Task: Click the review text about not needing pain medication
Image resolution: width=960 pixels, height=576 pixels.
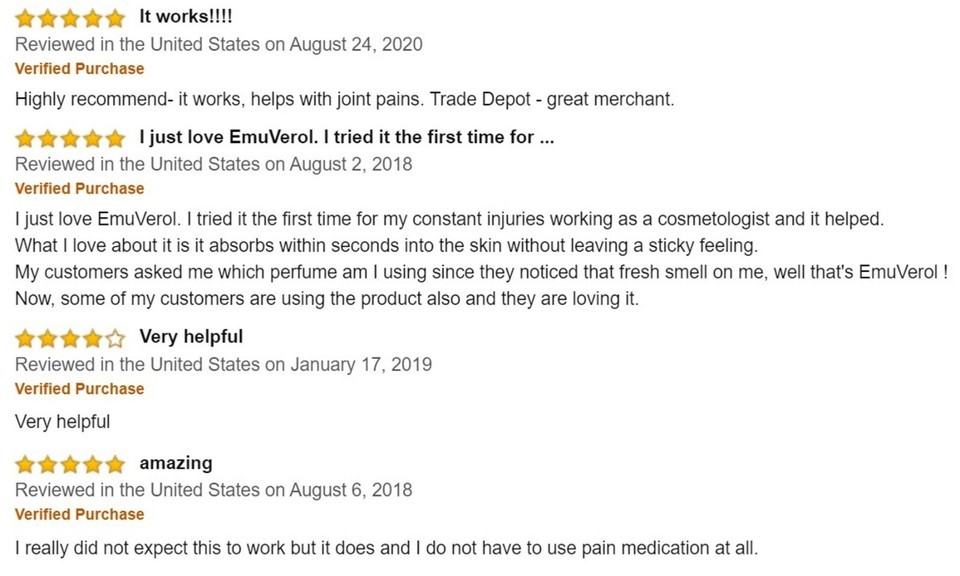Action: [x=386, y=548]
